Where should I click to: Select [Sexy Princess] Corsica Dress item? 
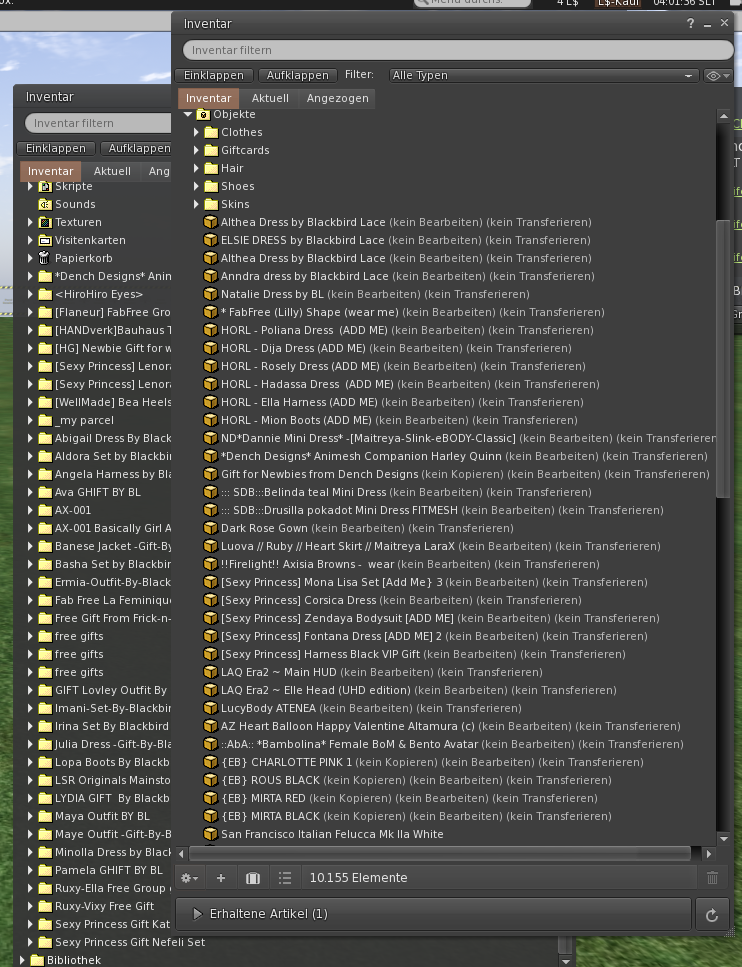pyautogui.click(x=401, y=600)
